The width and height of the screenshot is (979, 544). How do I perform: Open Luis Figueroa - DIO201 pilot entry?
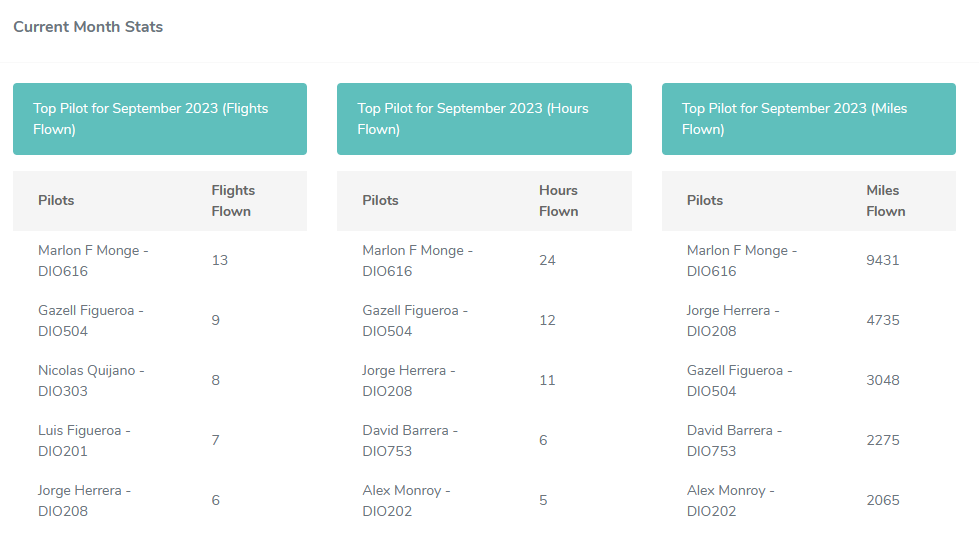[x=84, y=441]
